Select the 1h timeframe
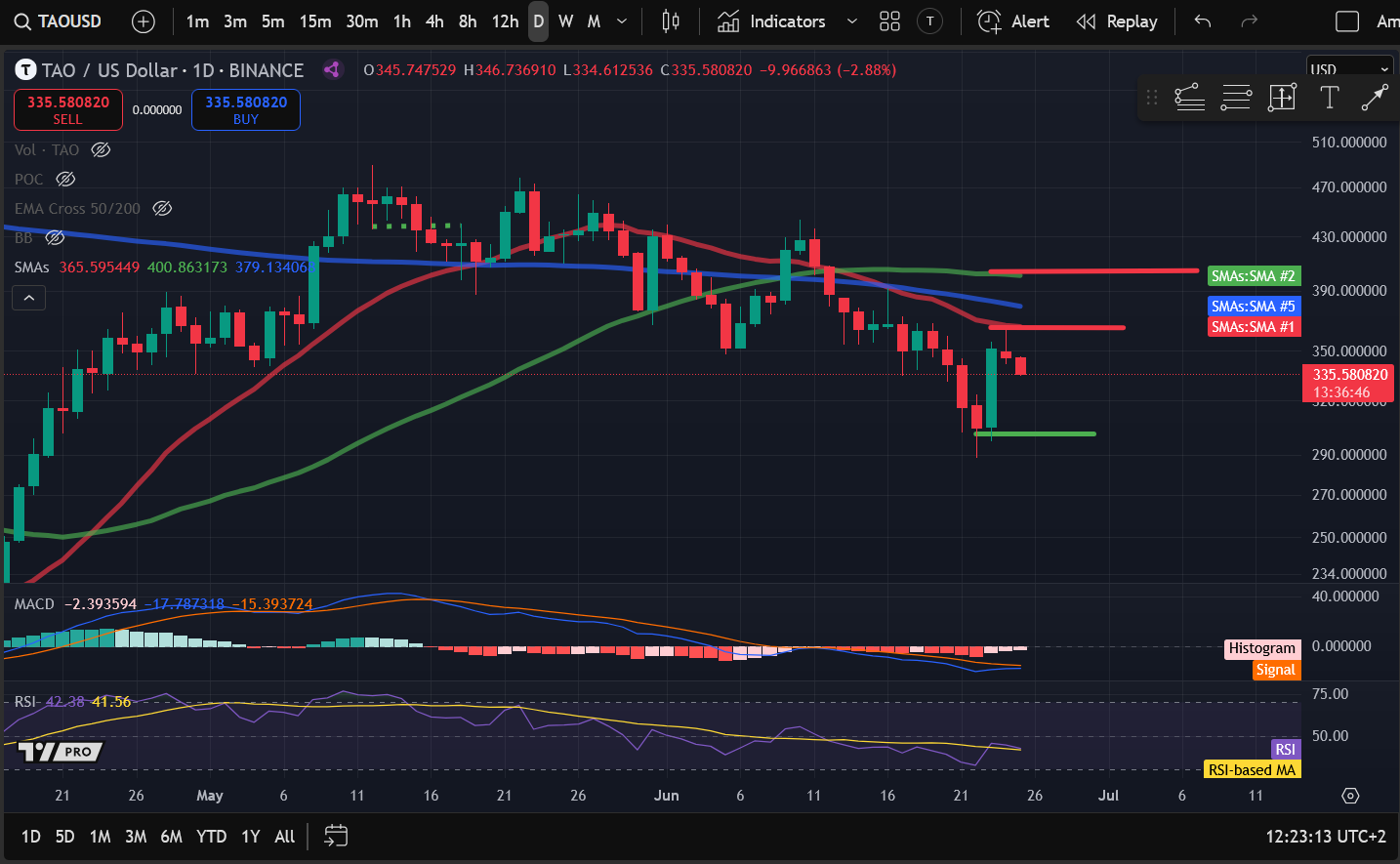Image resolution: width=1400 pixels, height=864 pixels. (402, 21)
